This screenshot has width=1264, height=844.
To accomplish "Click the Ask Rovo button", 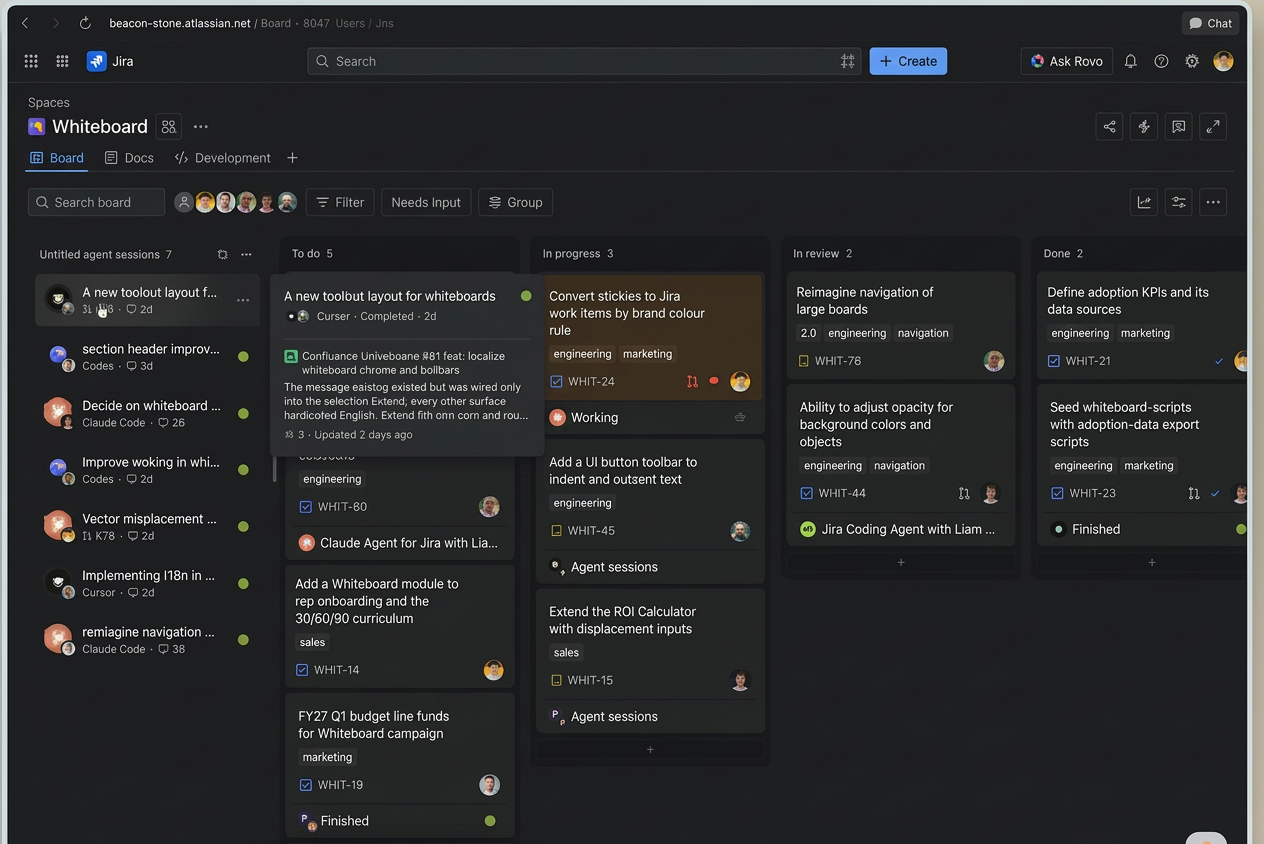I will (x=1067, y=61).
